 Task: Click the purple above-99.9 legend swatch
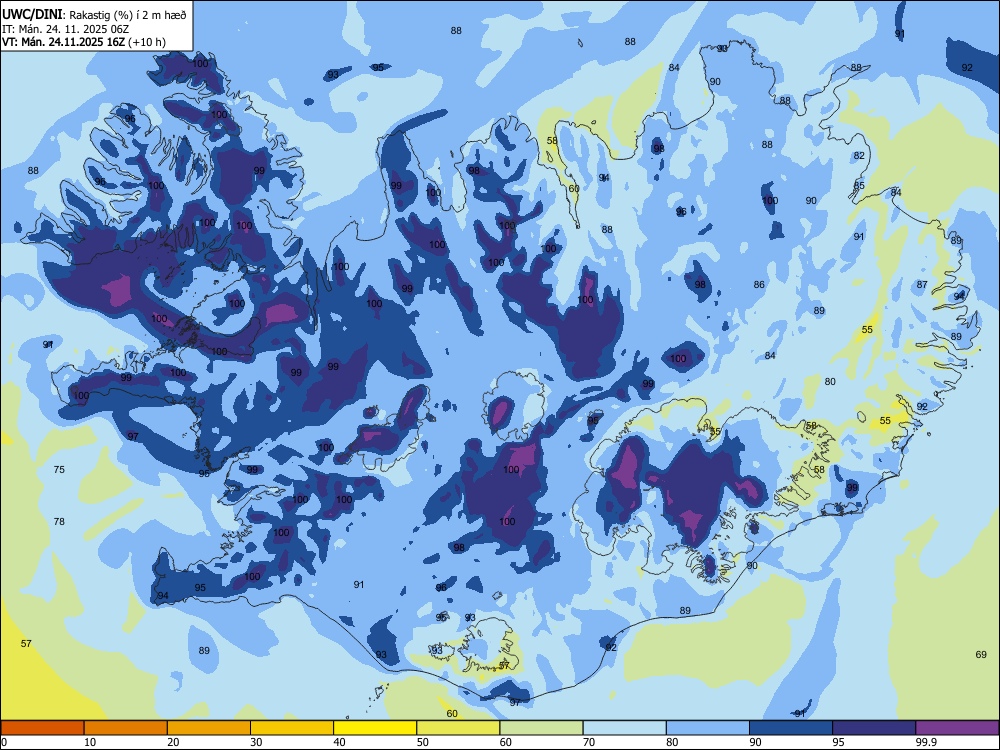point(957,728)
